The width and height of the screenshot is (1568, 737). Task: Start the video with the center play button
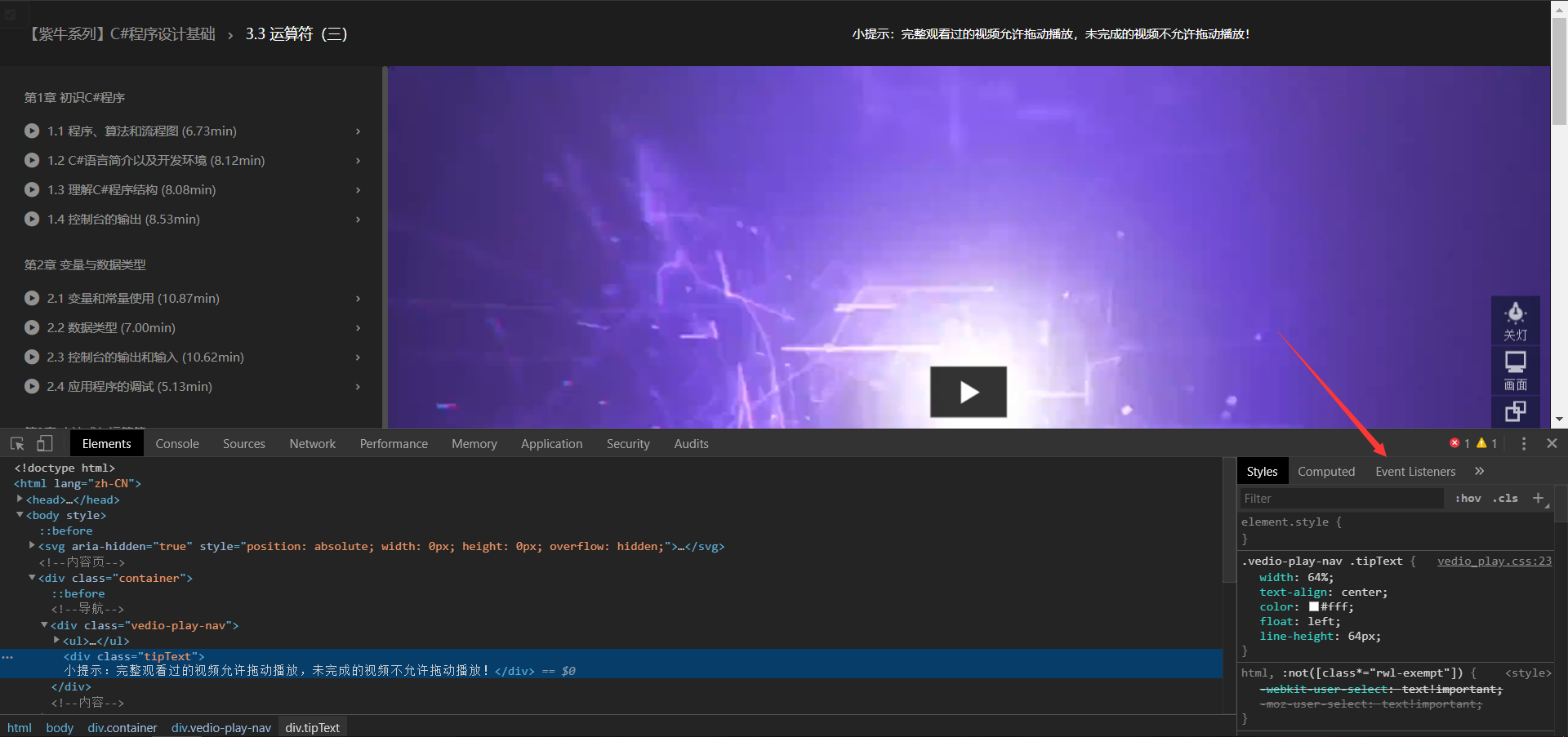click(x=969, y=393)
